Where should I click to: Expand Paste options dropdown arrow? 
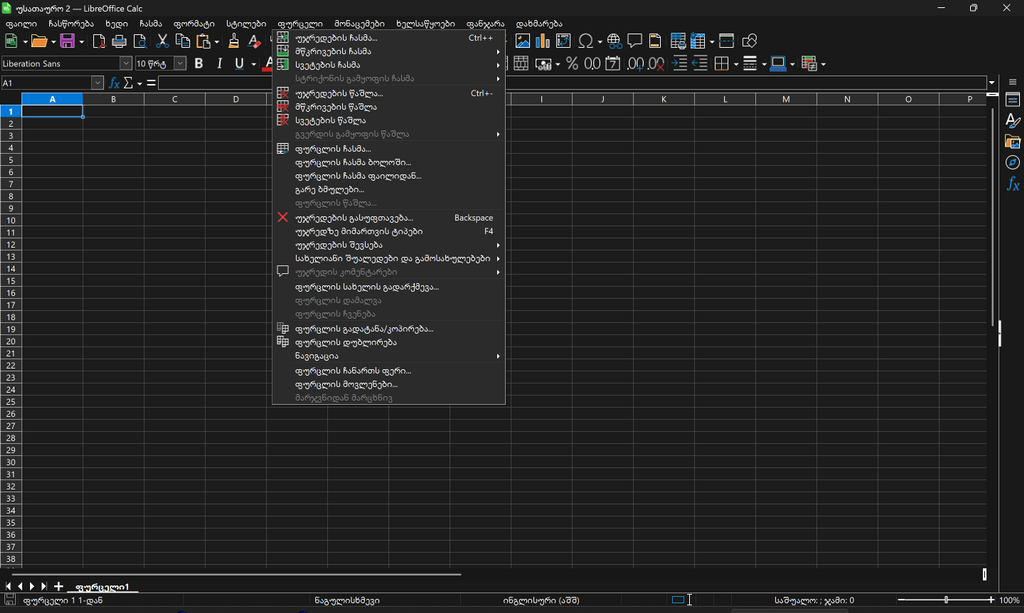[x=216, y=41]
